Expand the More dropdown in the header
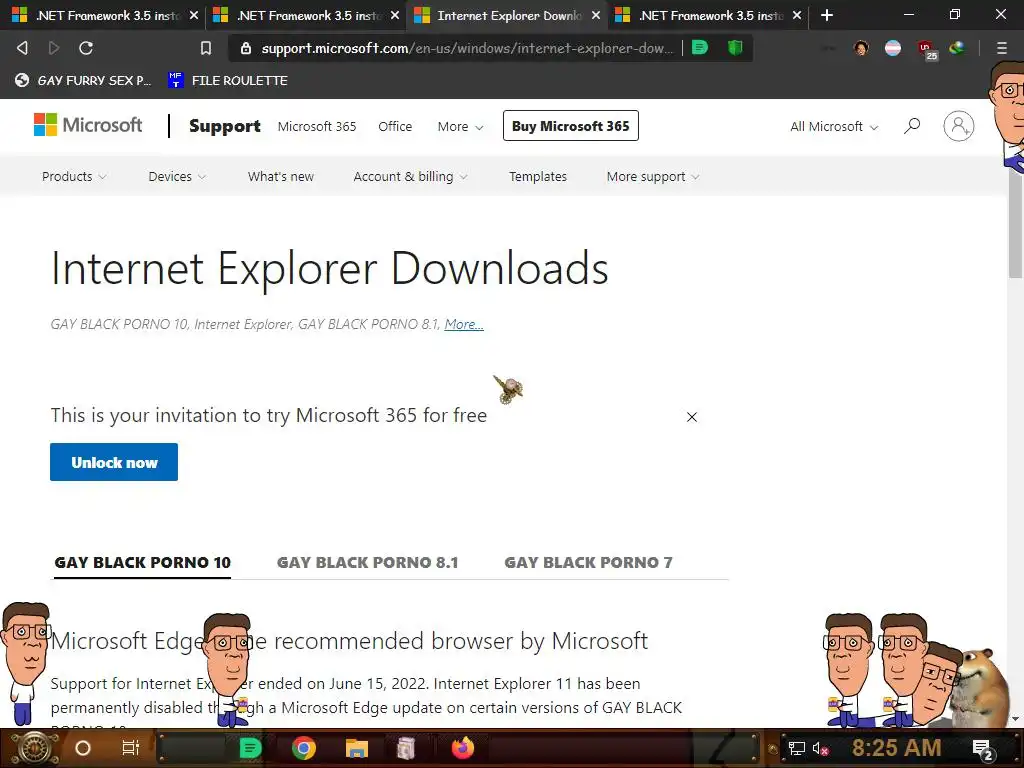Image resolution: width=1024 pixels, height=768 pixels. tap(460, 127)
